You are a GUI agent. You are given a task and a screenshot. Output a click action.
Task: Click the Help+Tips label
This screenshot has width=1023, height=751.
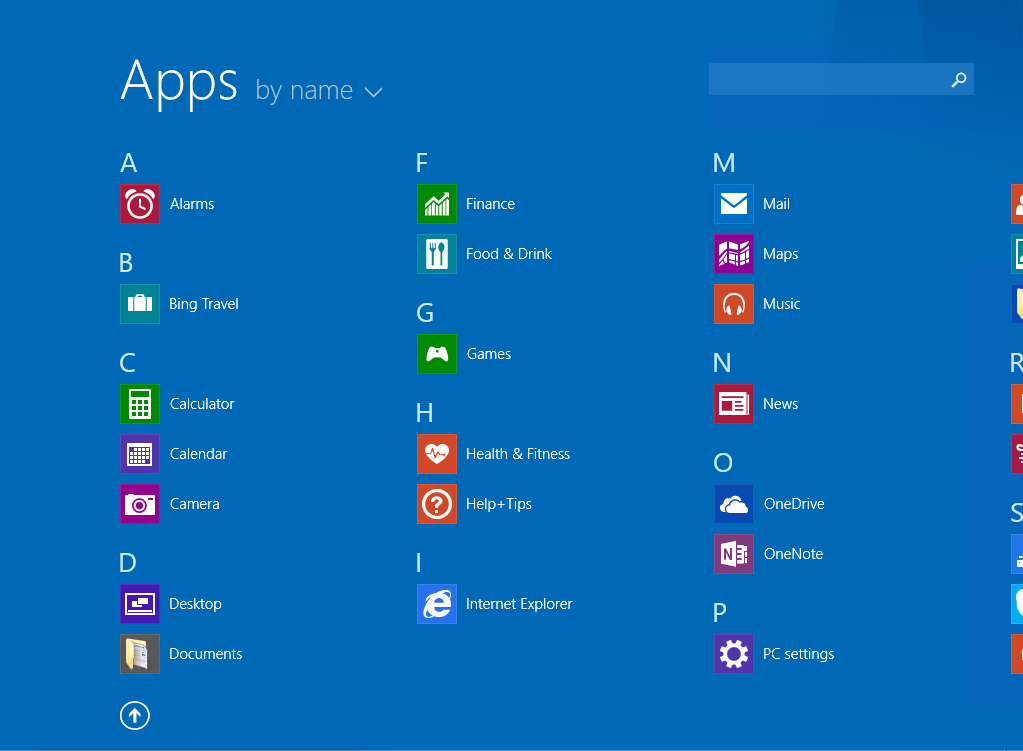point(499,504)
